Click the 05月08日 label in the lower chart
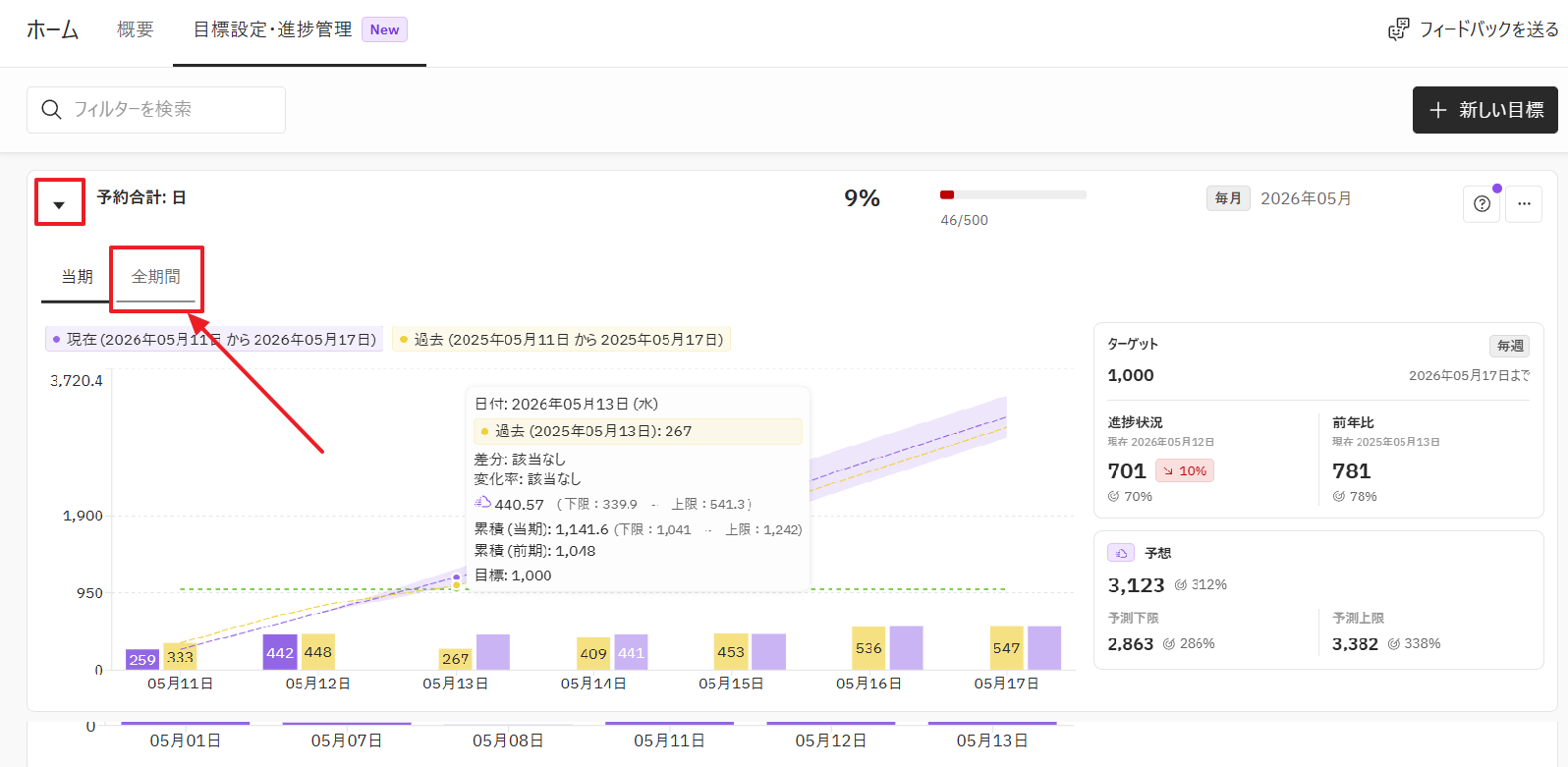Screen dimensions: 1568x767 (508, 740)
